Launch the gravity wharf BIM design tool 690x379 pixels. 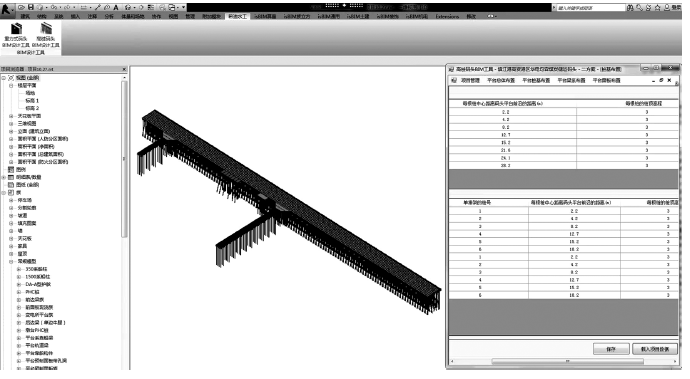[x=16, y=35]
